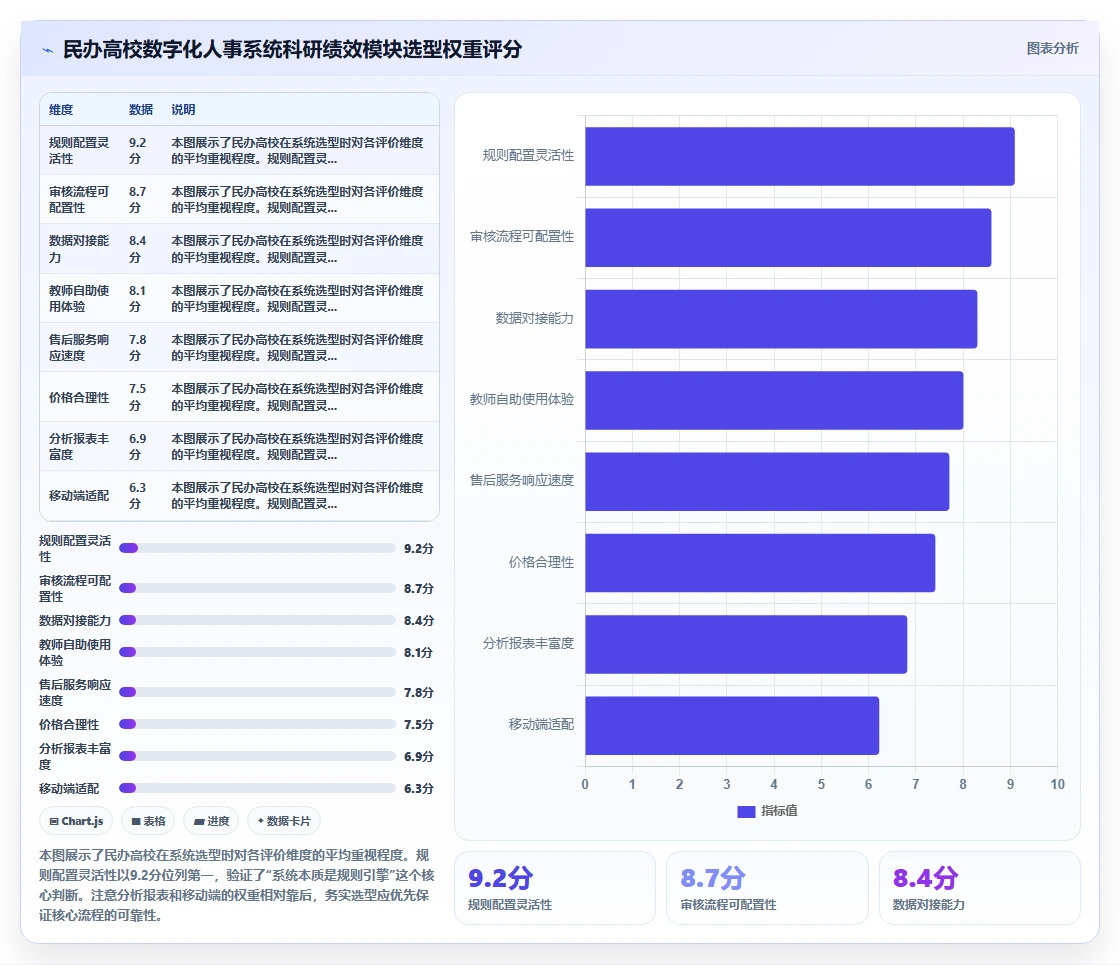
Task: Click the 数据对接能力 chart bar
Action: pos(781,319)
